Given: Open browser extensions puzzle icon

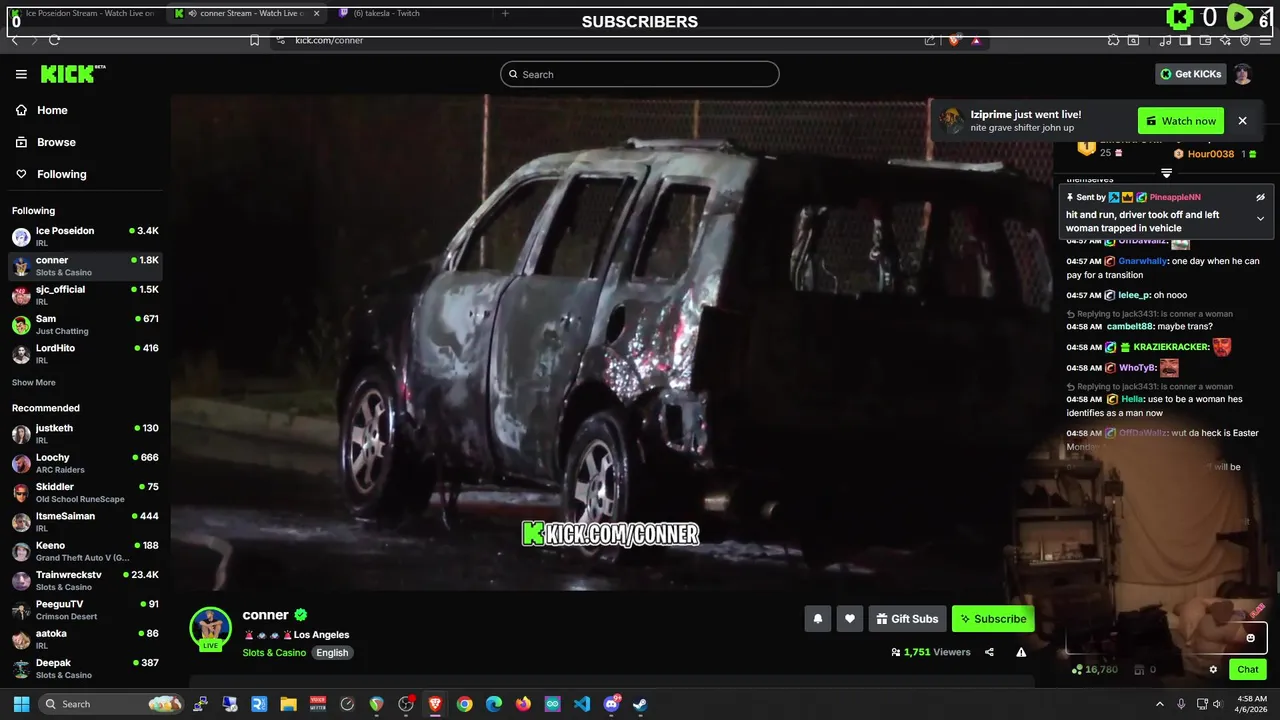Looking at the screenshot, I should [1113, 40].
